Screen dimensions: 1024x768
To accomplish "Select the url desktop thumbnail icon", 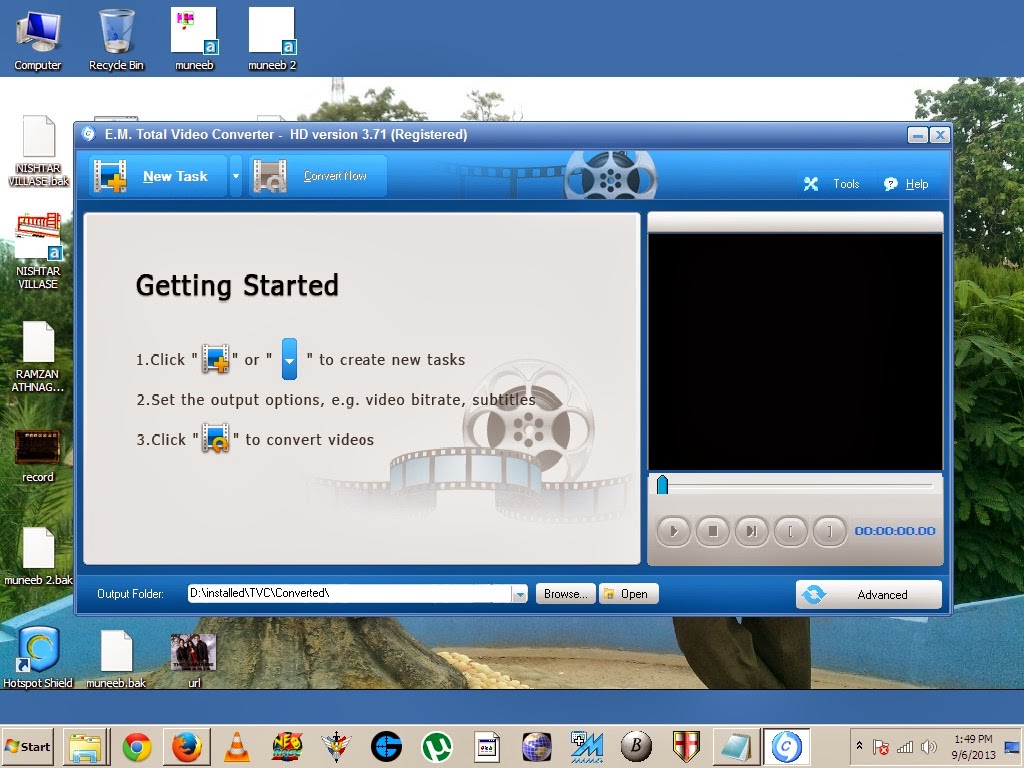I will click(194, 660).
